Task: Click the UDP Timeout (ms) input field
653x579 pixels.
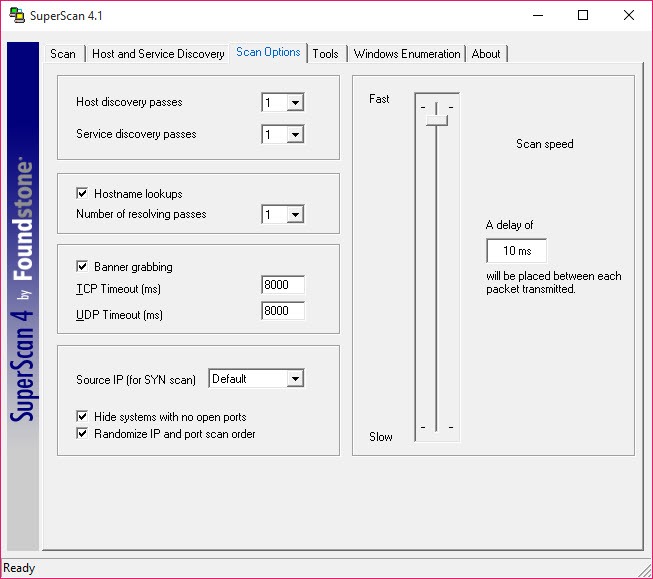Action: [283, 311]
